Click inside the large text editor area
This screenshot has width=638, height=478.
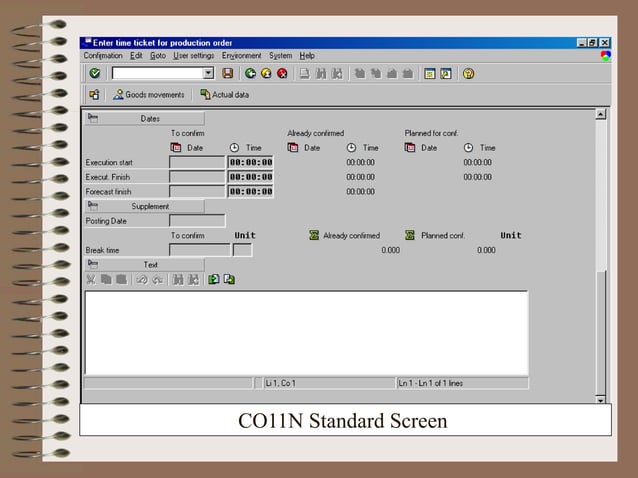[x=305, y=332]
